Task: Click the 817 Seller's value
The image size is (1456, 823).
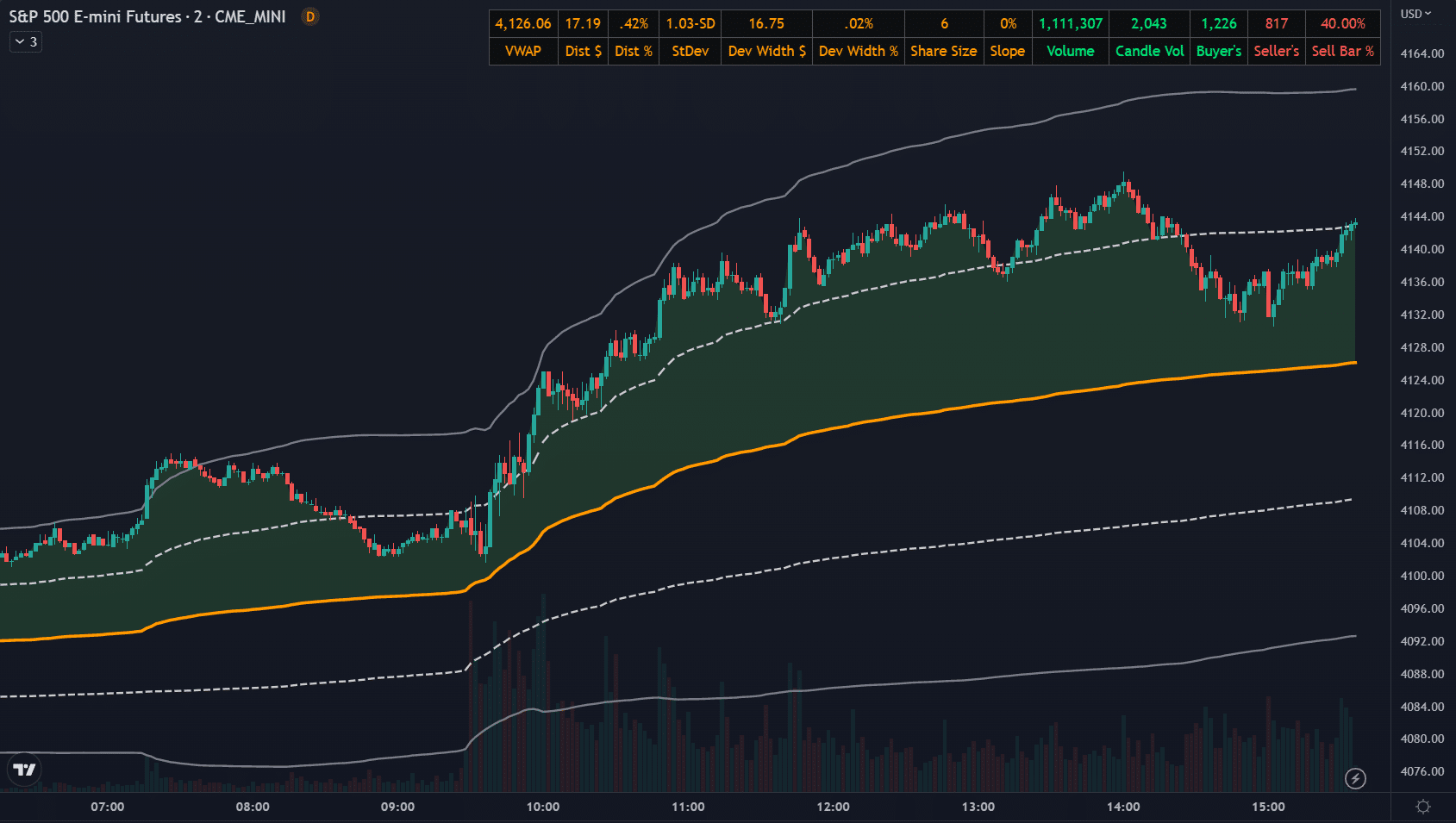Action: 1277,24
